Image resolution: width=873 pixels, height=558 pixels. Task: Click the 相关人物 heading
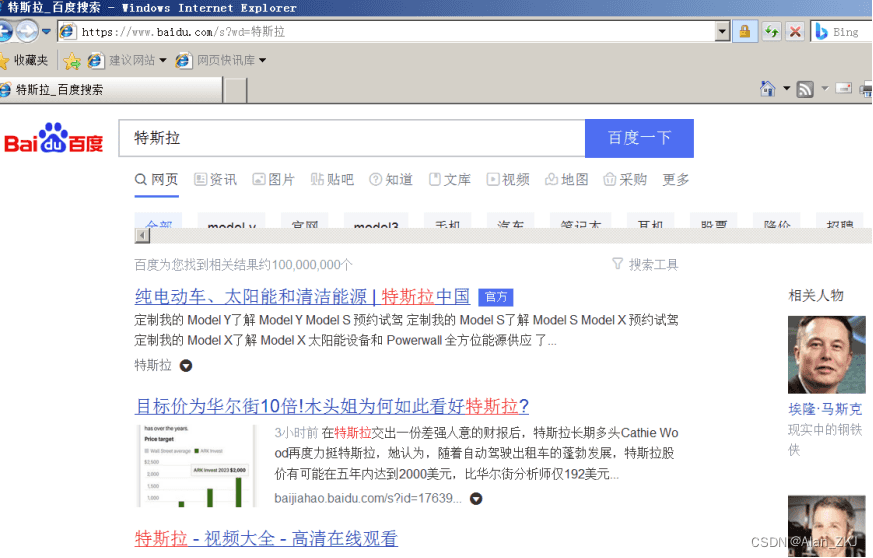[816, 296]
